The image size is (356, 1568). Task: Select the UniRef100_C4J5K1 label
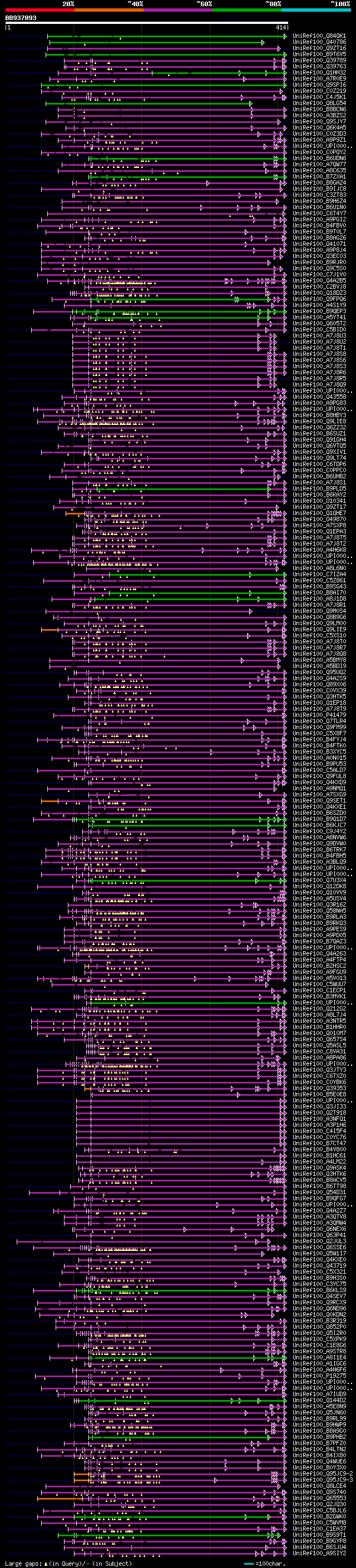coord(319,97)
